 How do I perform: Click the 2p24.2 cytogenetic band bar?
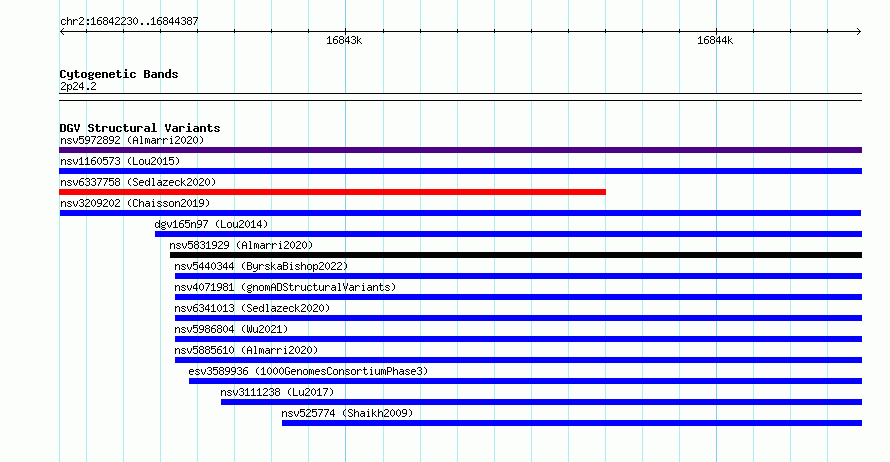[x=460, y=97]
